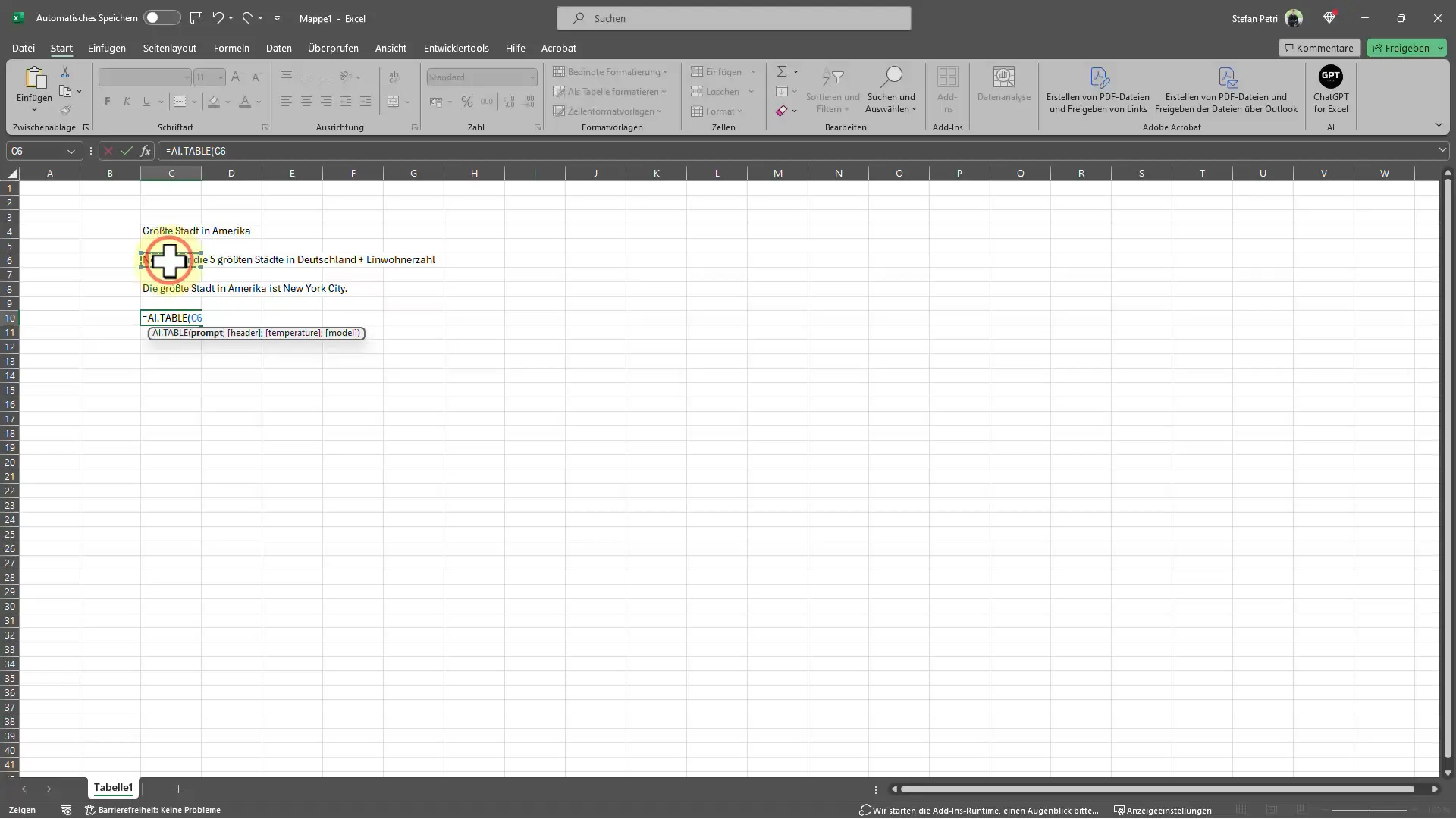Viewport: 1456px width, 819px height.
Task: Open the Name Box dropdown arrow
Action: pyautogui.click(x=71, y=151)
